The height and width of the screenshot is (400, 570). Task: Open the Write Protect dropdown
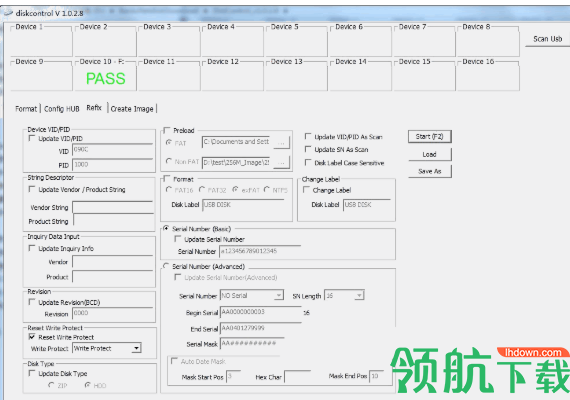[136, 348]
